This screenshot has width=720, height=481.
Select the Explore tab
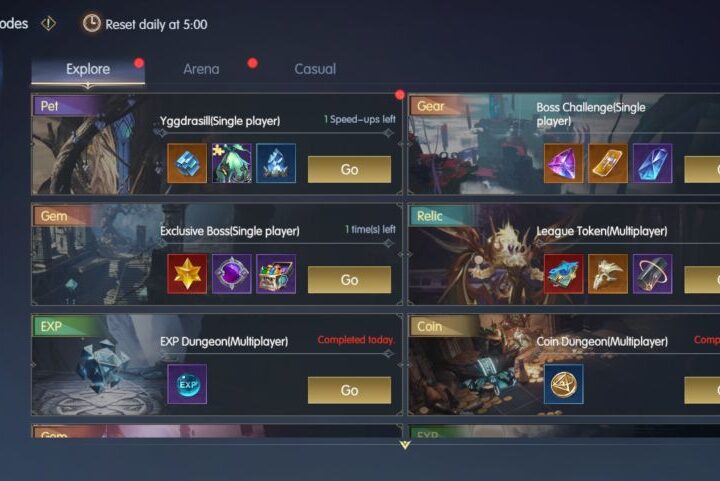pyautogui.click(x=88, y=70)
